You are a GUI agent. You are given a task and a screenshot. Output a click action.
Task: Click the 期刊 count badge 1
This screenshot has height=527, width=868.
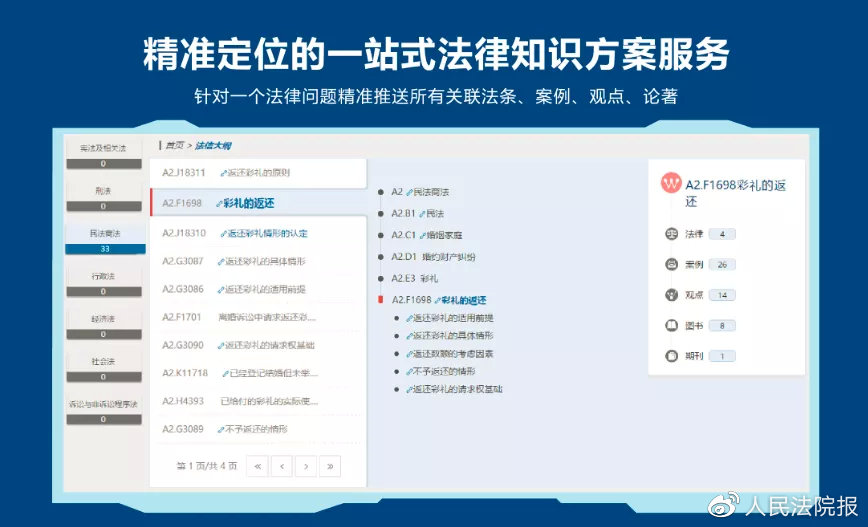click(x=722, y=356)
